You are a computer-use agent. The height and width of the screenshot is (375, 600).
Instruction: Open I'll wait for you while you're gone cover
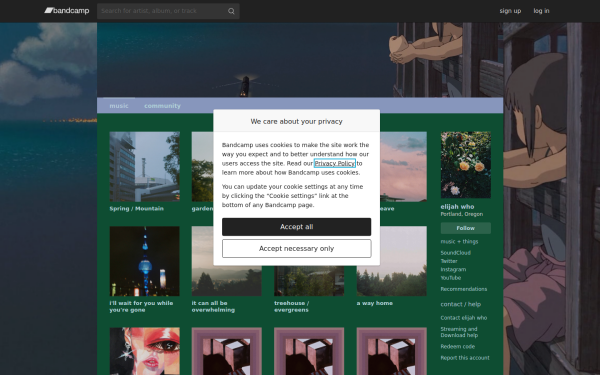coord(144,261)
